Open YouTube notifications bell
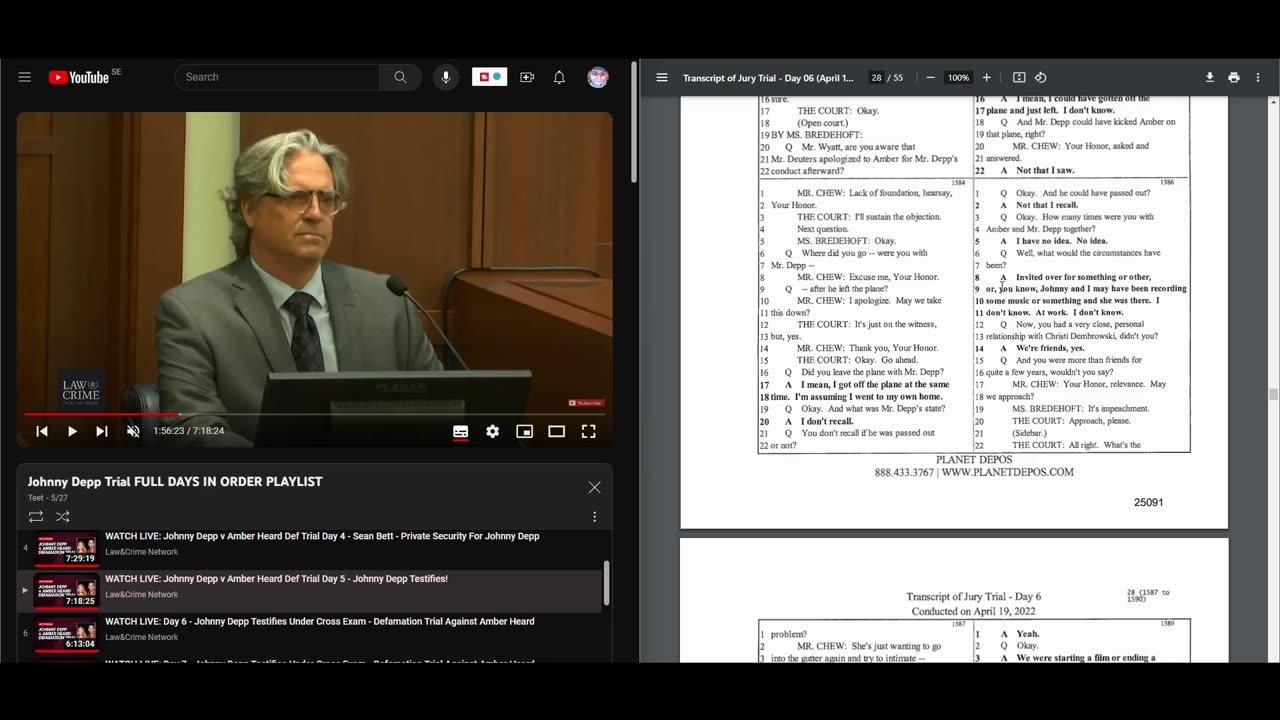The image size is (1280, 720). click(x=559, y=77)
